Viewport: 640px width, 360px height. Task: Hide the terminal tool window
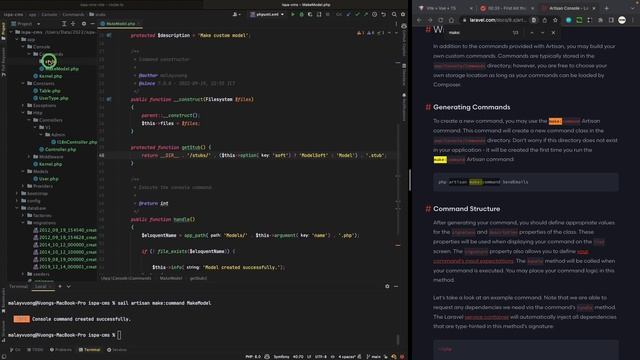[396, 287]
